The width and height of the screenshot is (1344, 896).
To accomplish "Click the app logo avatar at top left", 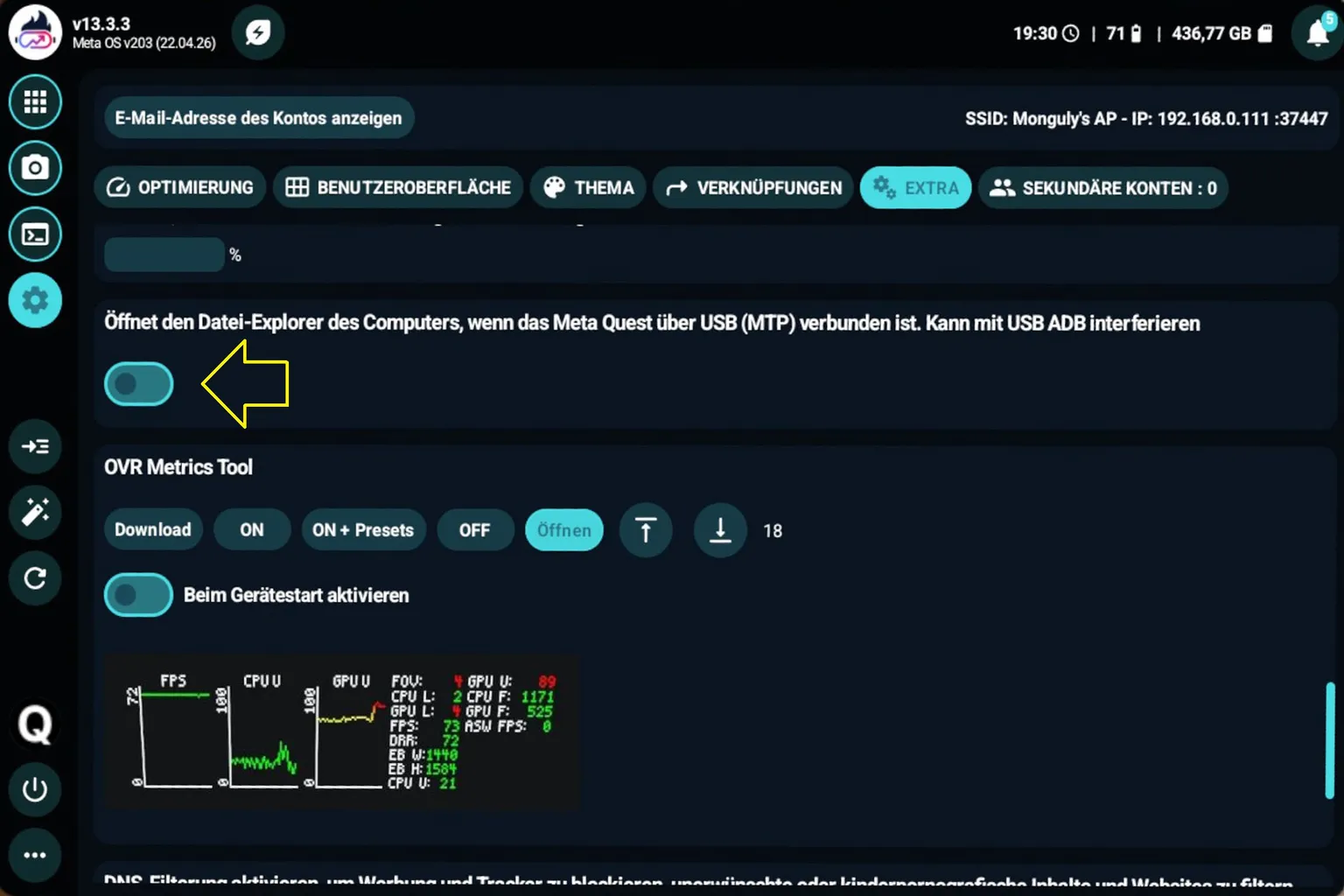I will (x=35, y=33).
